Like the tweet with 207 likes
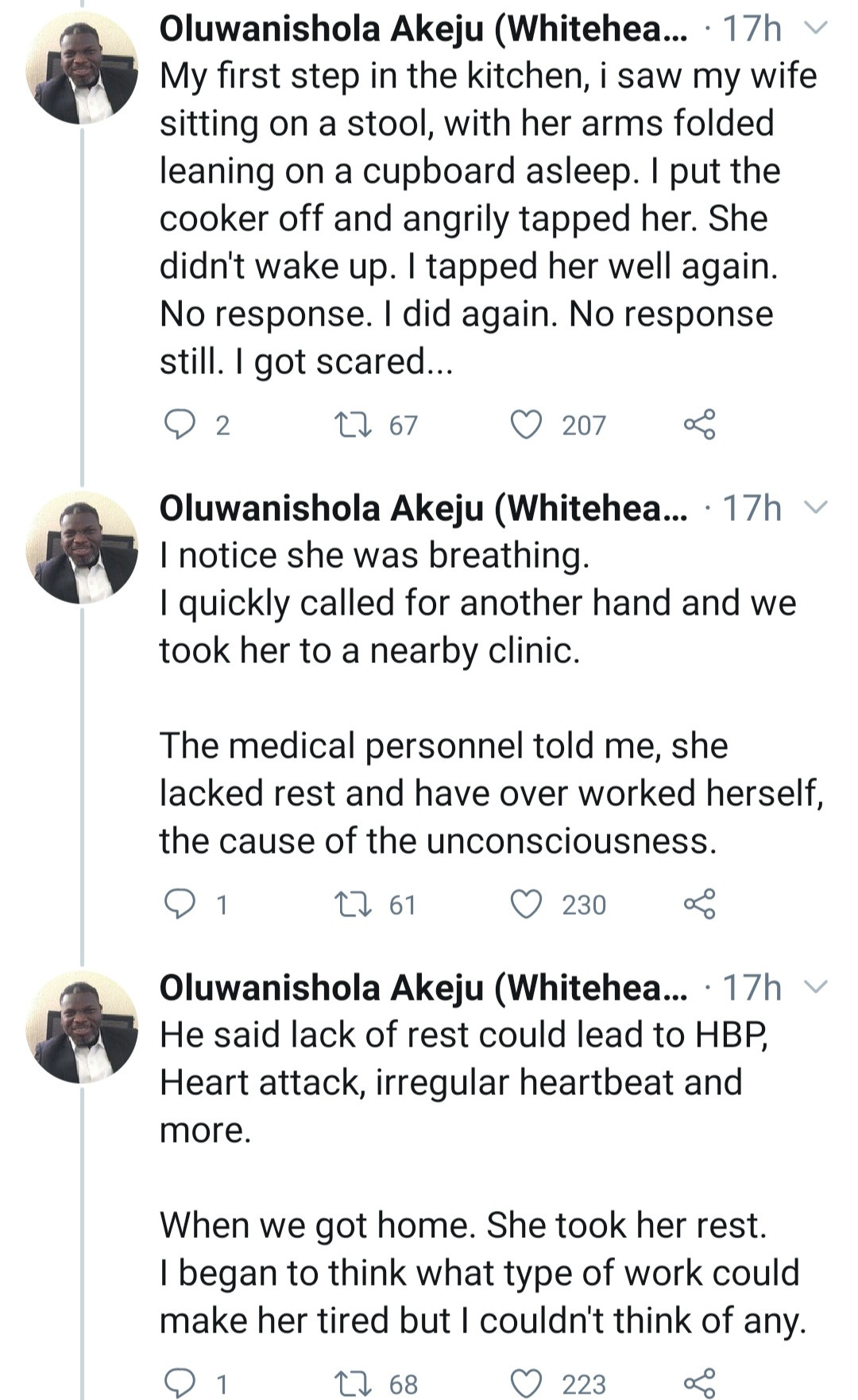858x1400 pixels. (526, 425)
